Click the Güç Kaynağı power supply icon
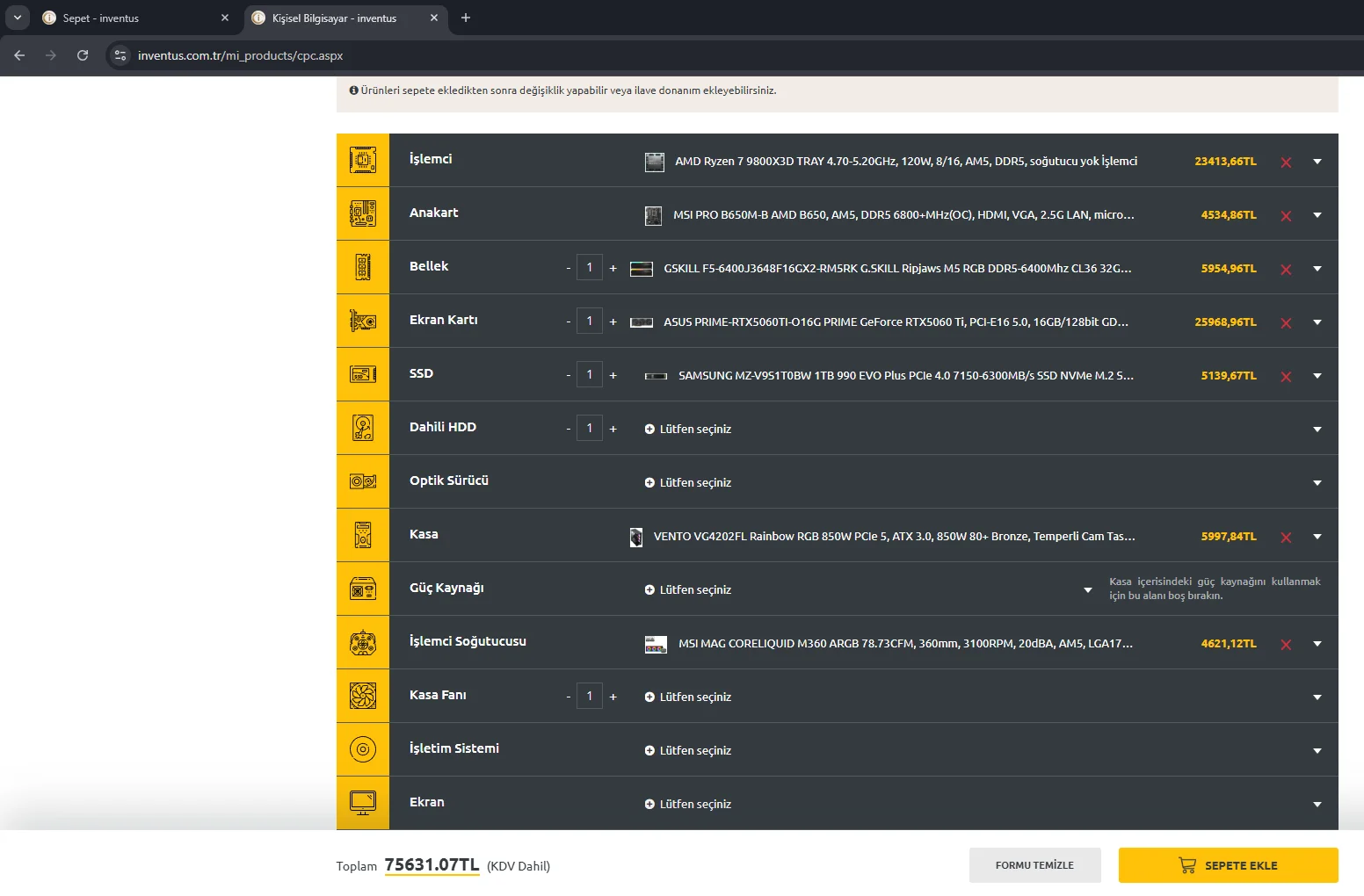1364x896 pixels. (x=363, y=589)
